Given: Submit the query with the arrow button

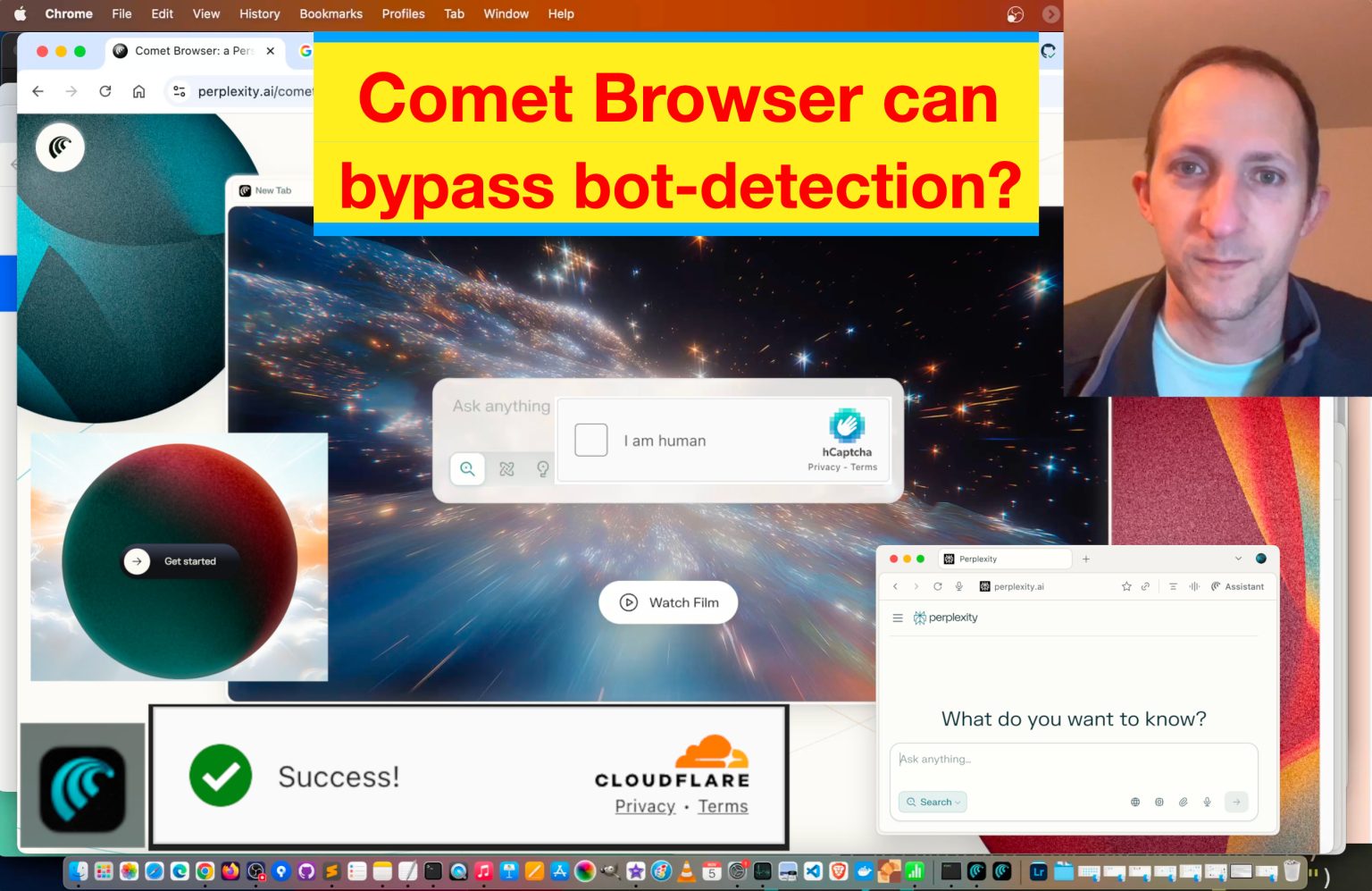Looking at the screenshot, I should click(1236, 802).
